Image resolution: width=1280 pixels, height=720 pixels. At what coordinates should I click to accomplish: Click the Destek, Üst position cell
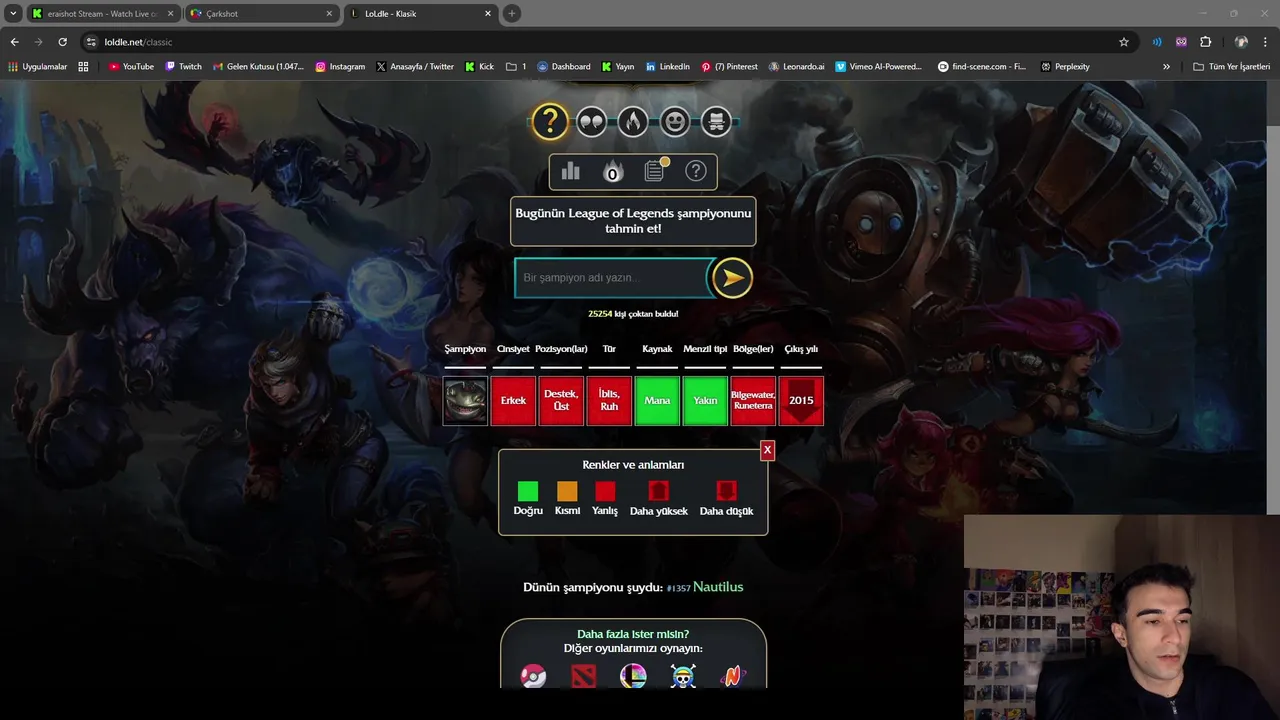point(561,401)
